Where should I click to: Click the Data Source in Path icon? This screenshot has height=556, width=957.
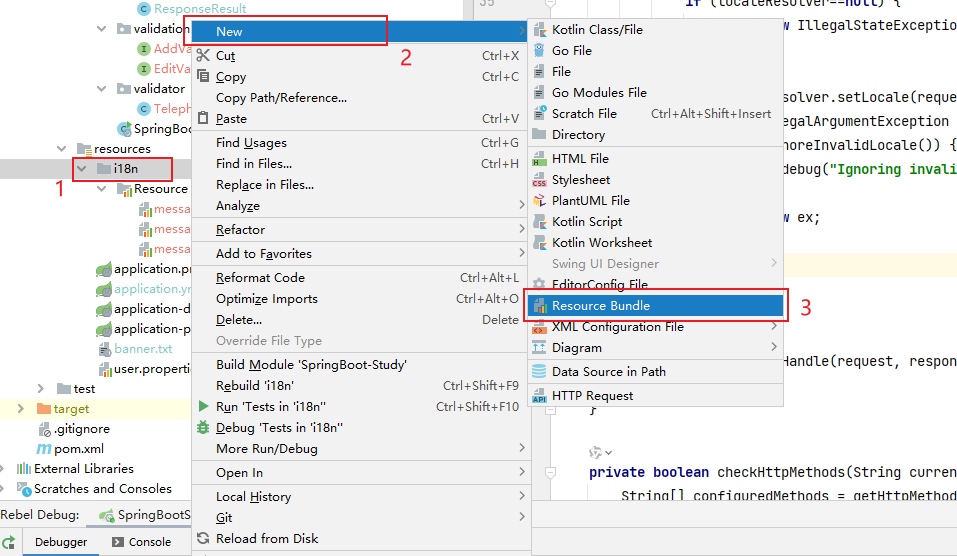(x=540, y=372)
